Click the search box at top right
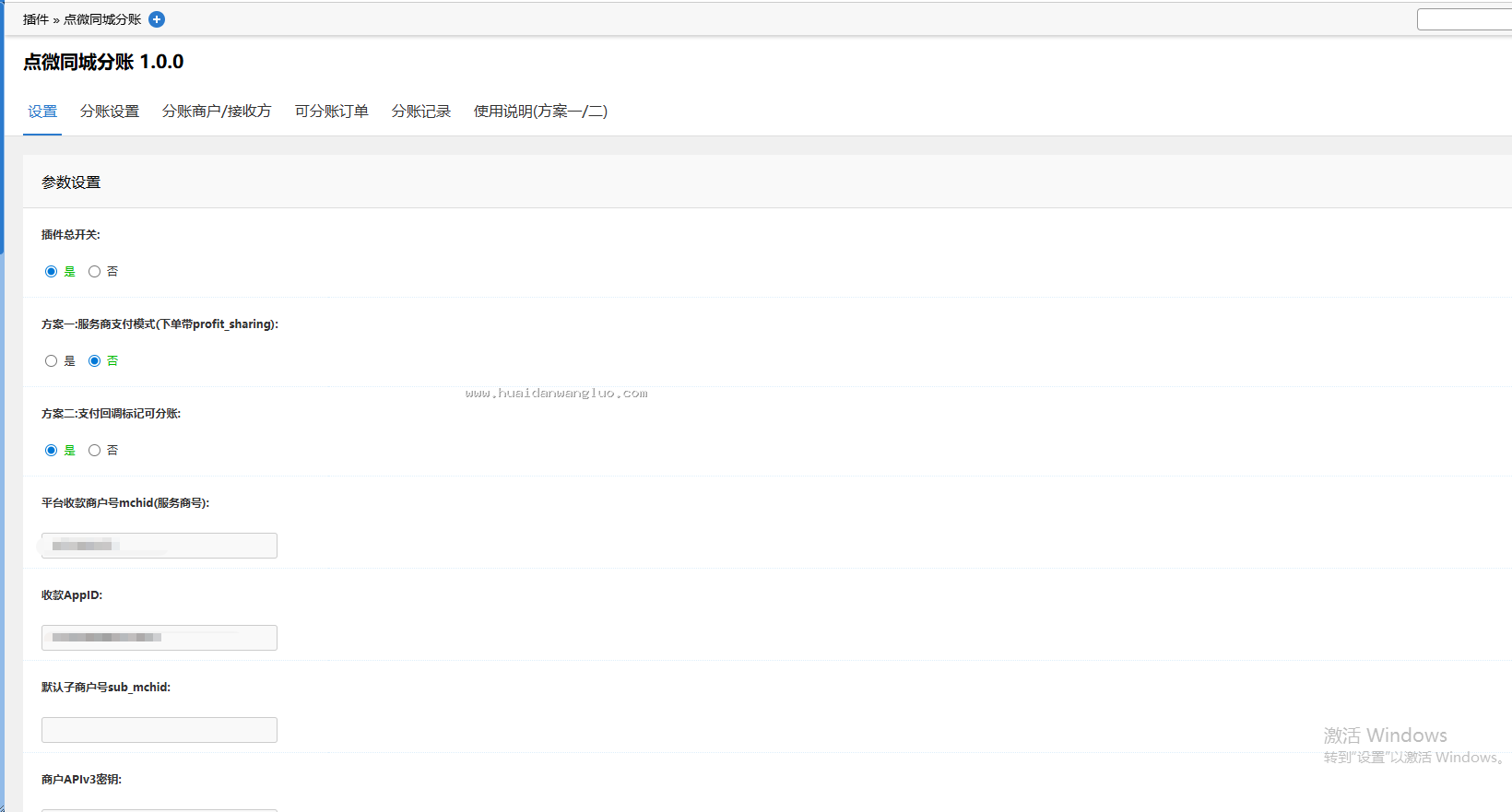The image size is (1512, 812). pyautogui.click(x=1464, y=19)
